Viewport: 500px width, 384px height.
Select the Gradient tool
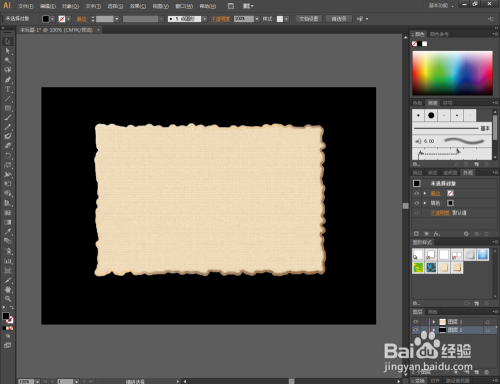point(8,222)
